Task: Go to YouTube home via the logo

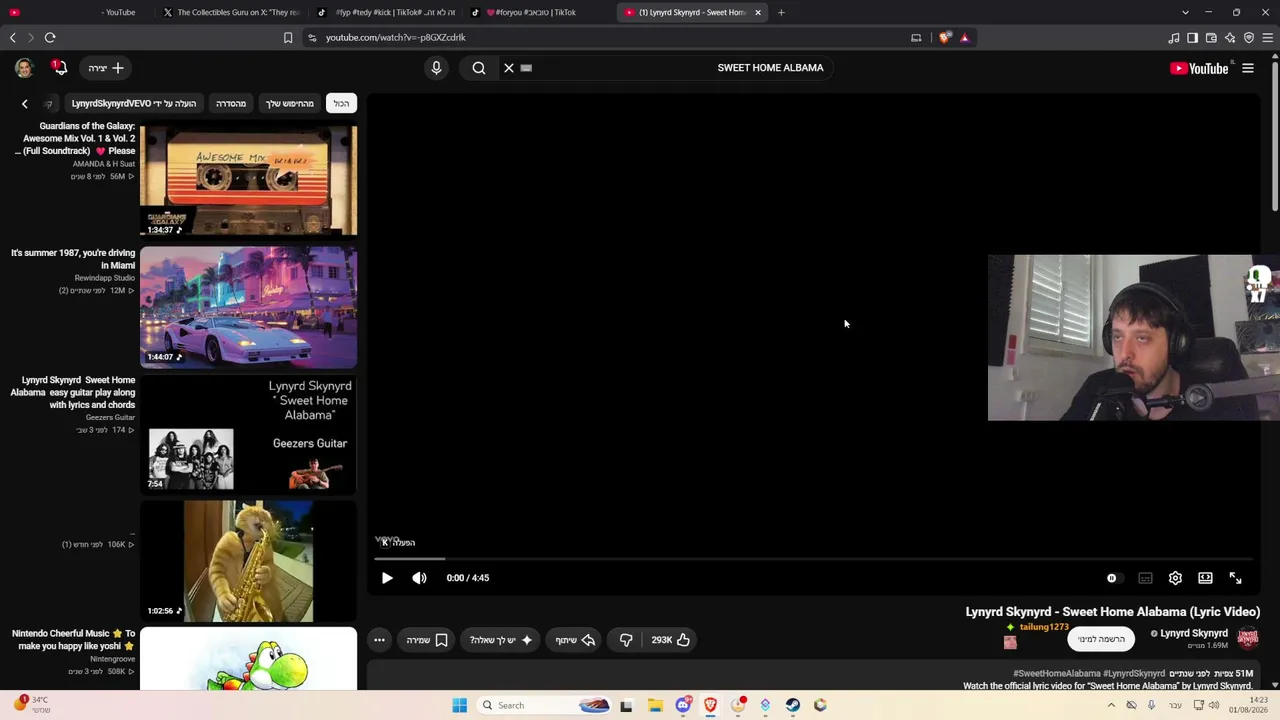Action: [1199, 68]
